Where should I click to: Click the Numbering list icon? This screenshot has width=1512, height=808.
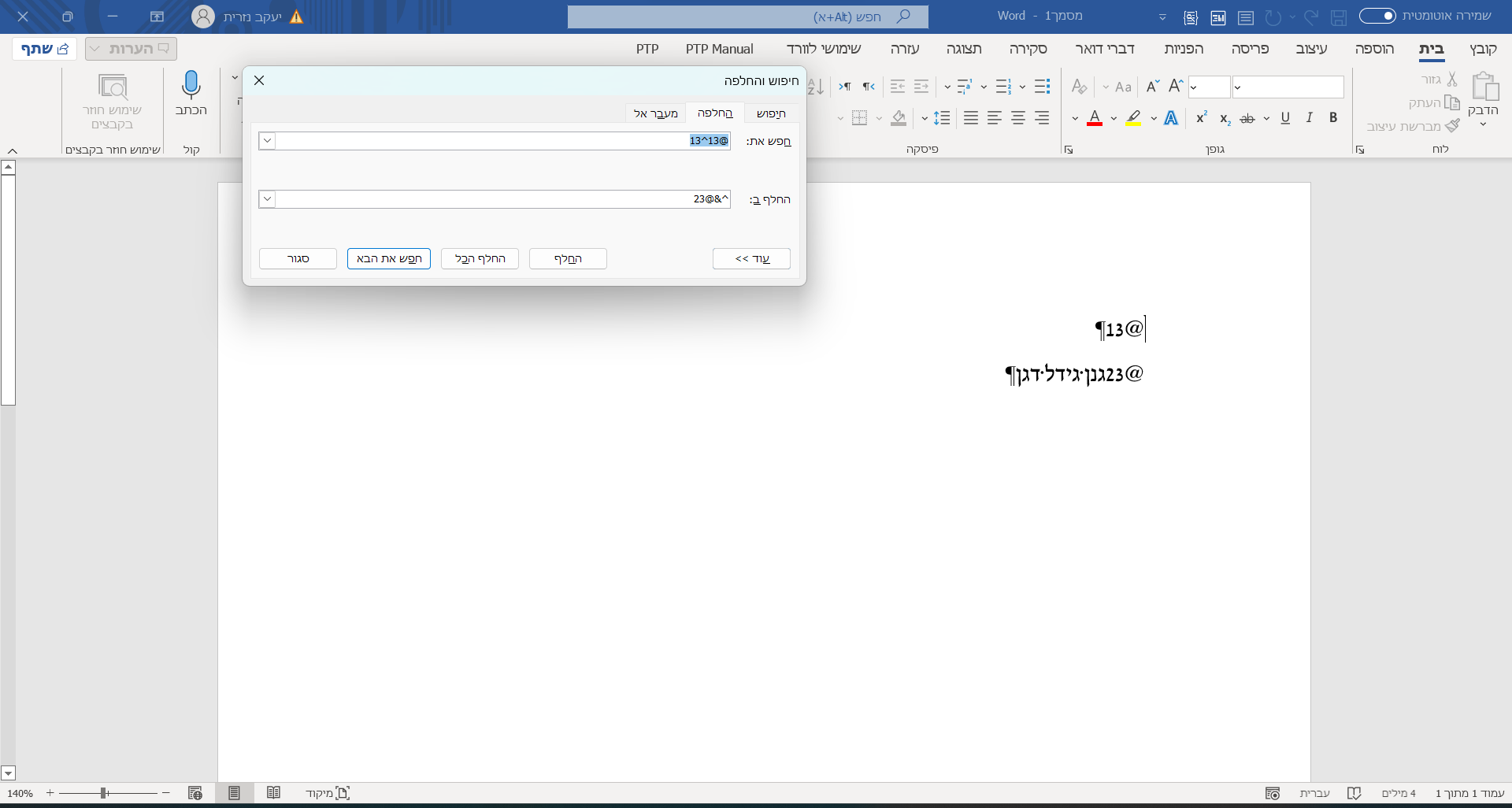(x=1003, y=87)
